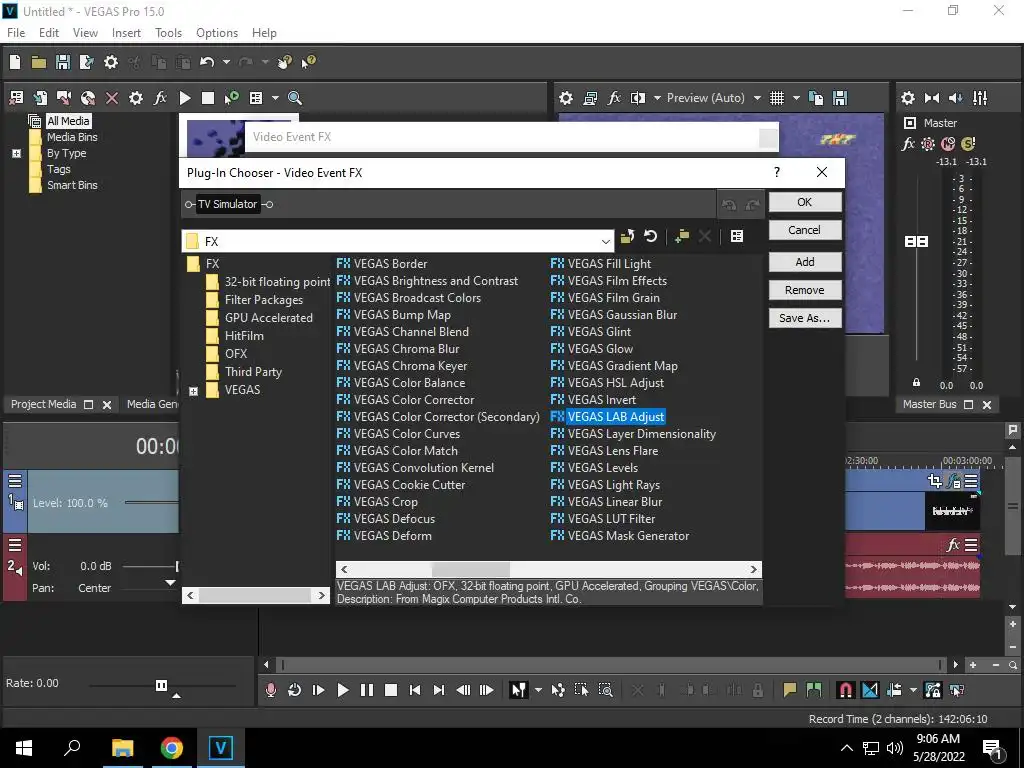Switch to Media Generators tab
The height and width of the screenshot is (768, 1024).
[152, 404]
